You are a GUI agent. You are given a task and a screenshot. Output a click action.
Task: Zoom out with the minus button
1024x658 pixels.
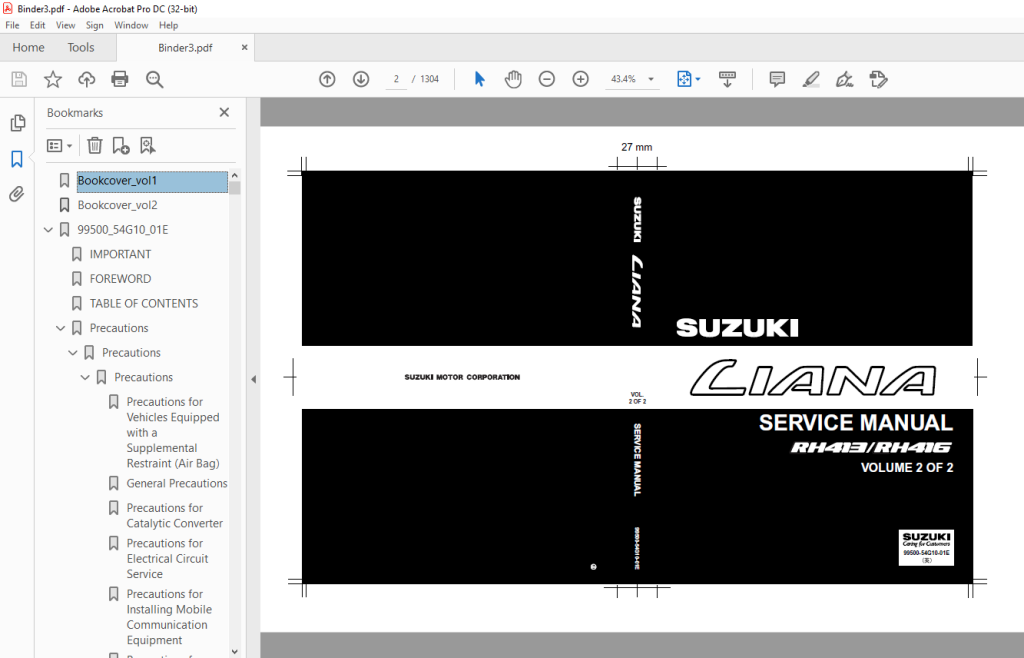(547, 79)
